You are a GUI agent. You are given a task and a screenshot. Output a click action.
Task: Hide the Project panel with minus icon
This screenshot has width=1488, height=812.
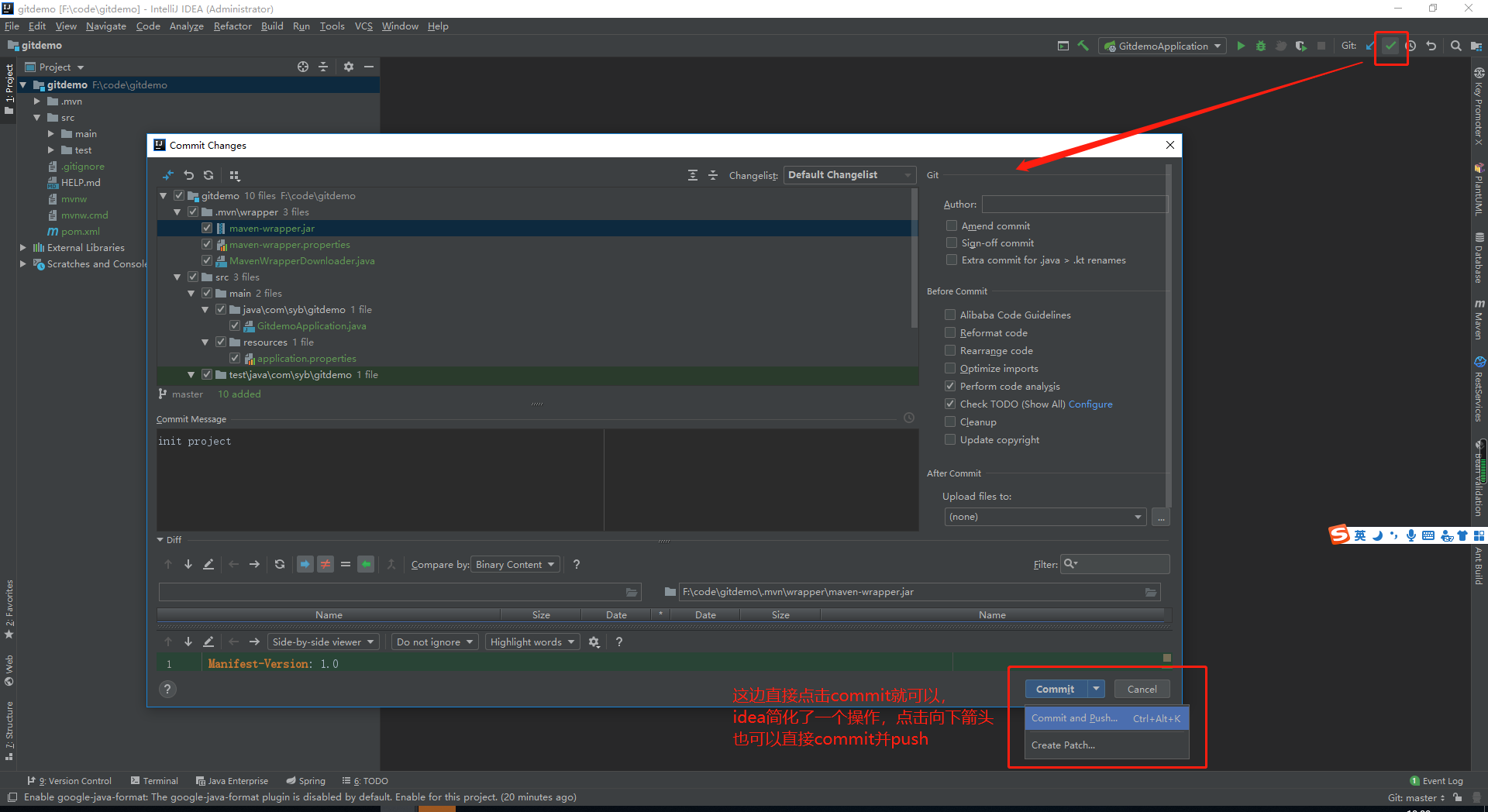369,67
